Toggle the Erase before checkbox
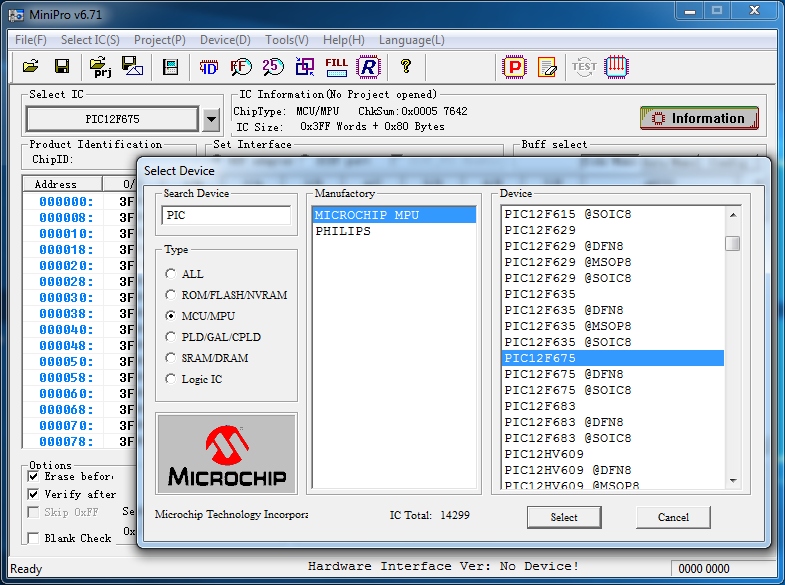Screen dimensions: 785x585 click(x=33, y=476)
